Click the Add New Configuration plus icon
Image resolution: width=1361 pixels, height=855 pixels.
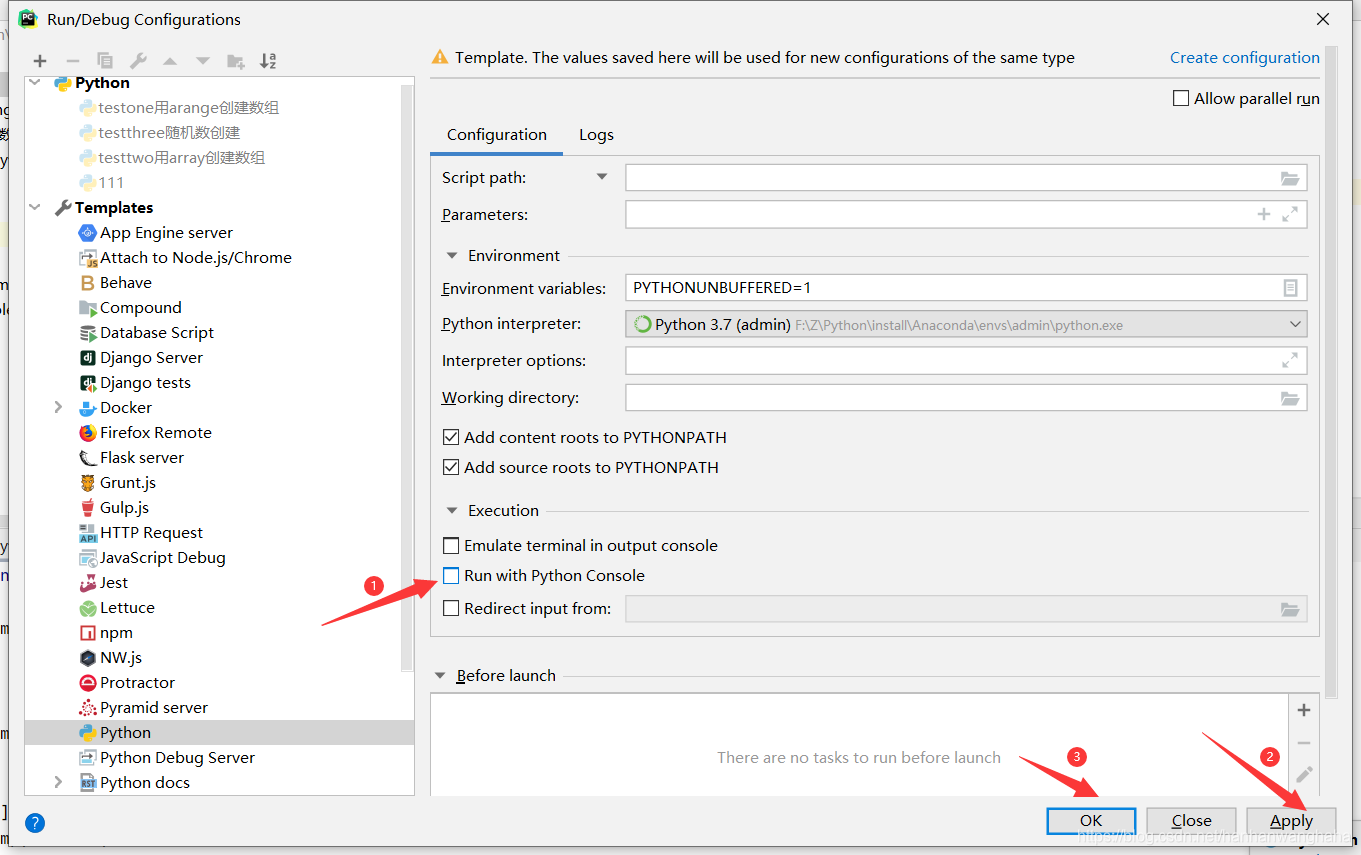pyautogui.click(x=40, y=61)
